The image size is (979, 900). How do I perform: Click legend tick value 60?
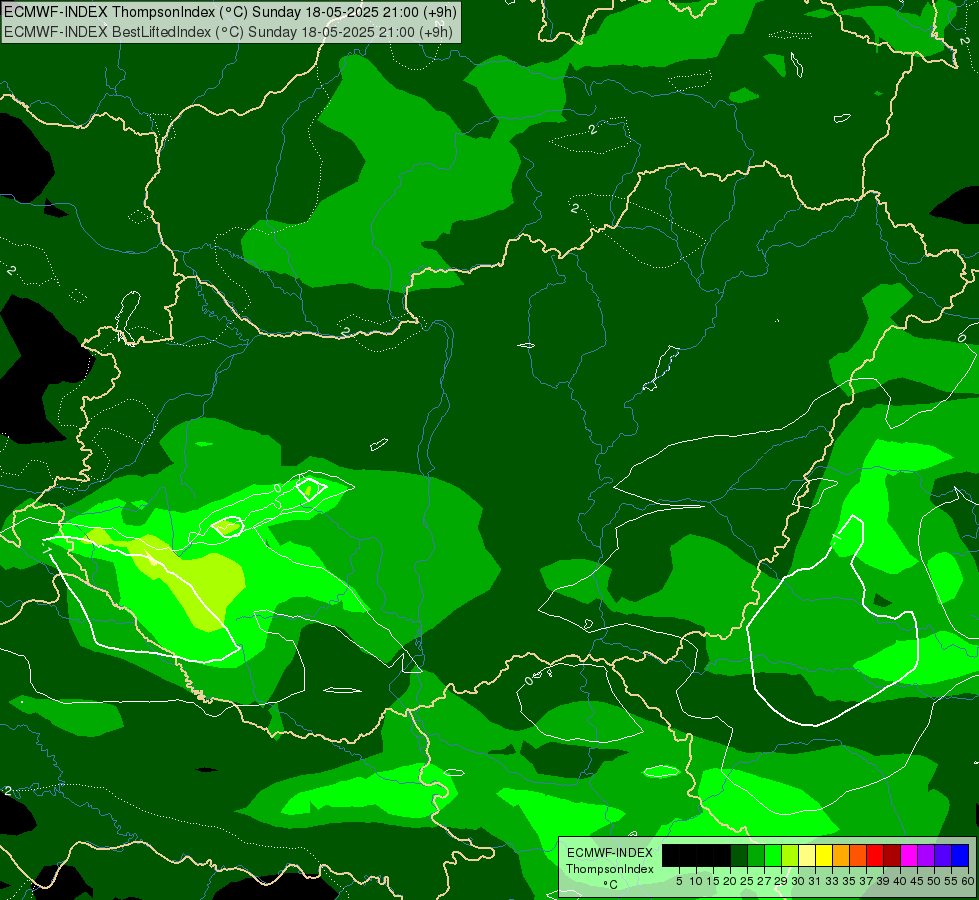(968, 881)
